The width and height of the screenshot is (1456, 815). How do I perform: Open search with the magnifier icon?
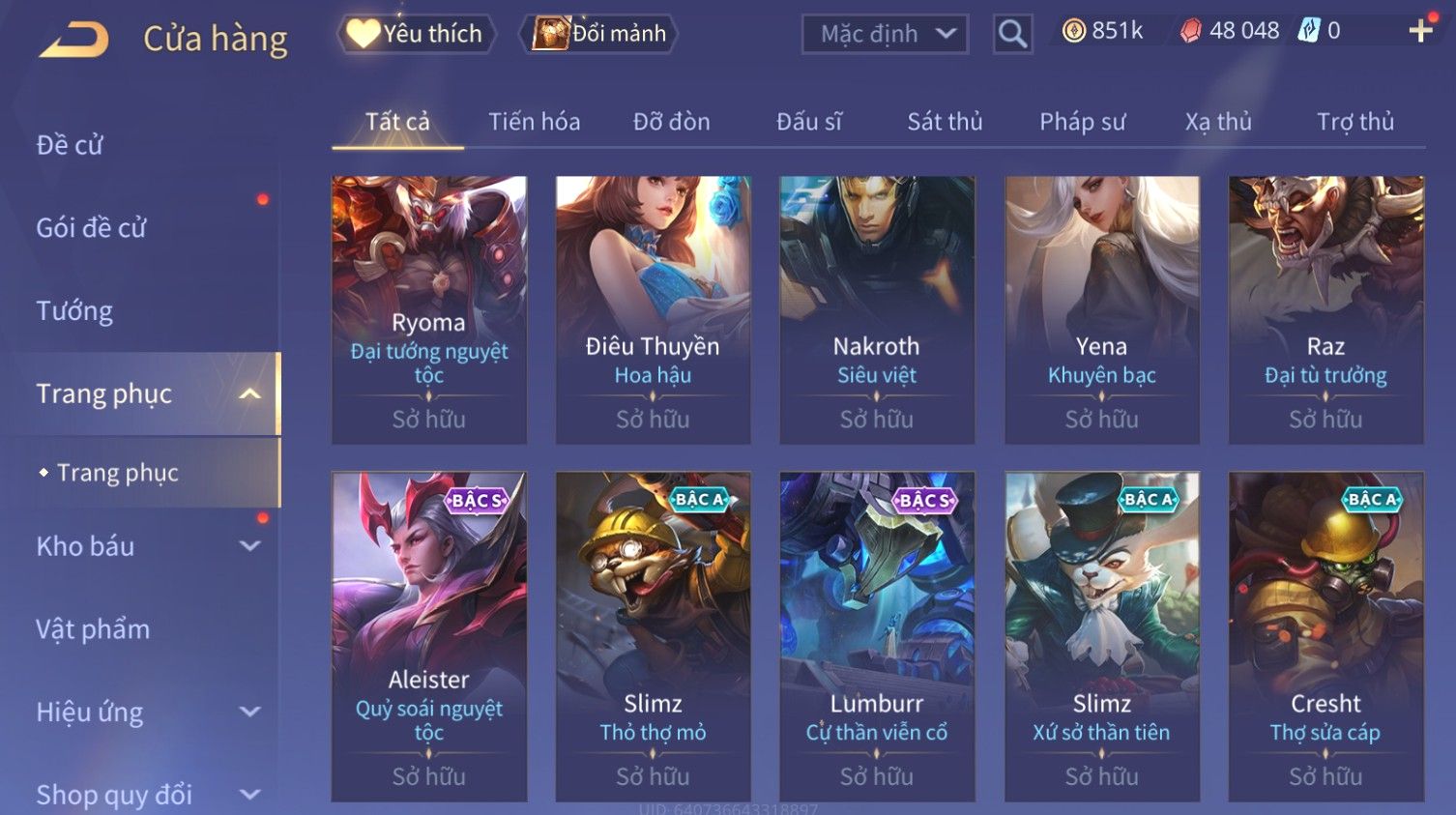point(1012,34)
